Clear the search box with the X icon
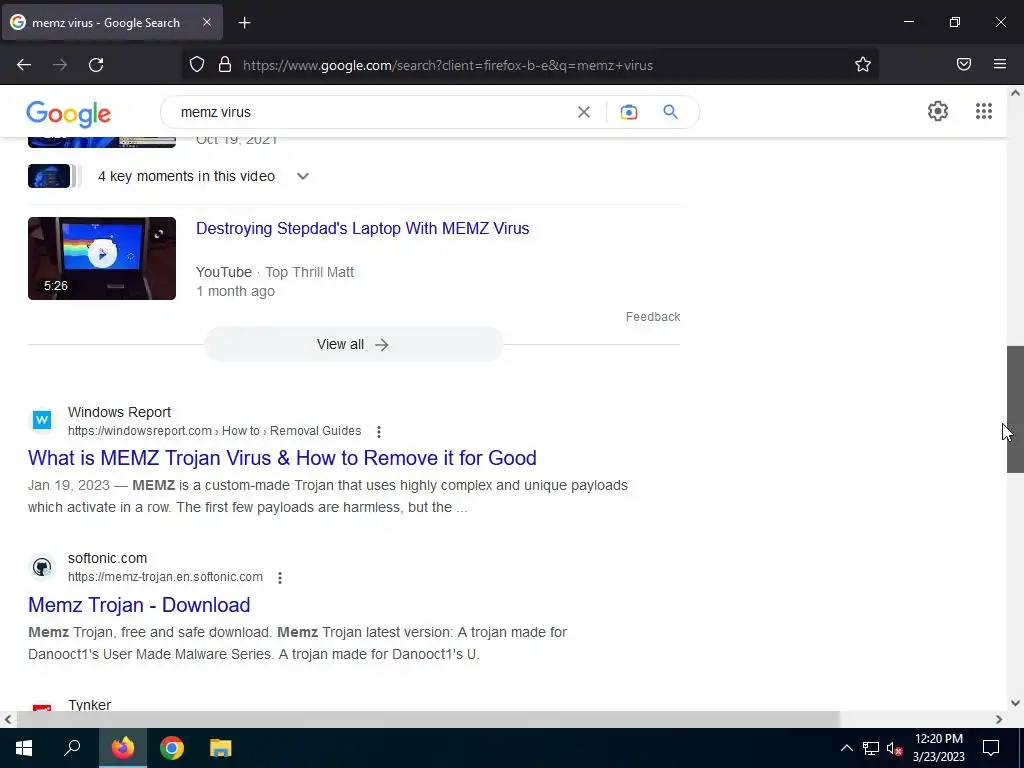This screenshot has width=1024, height=768. coord(584,112)
